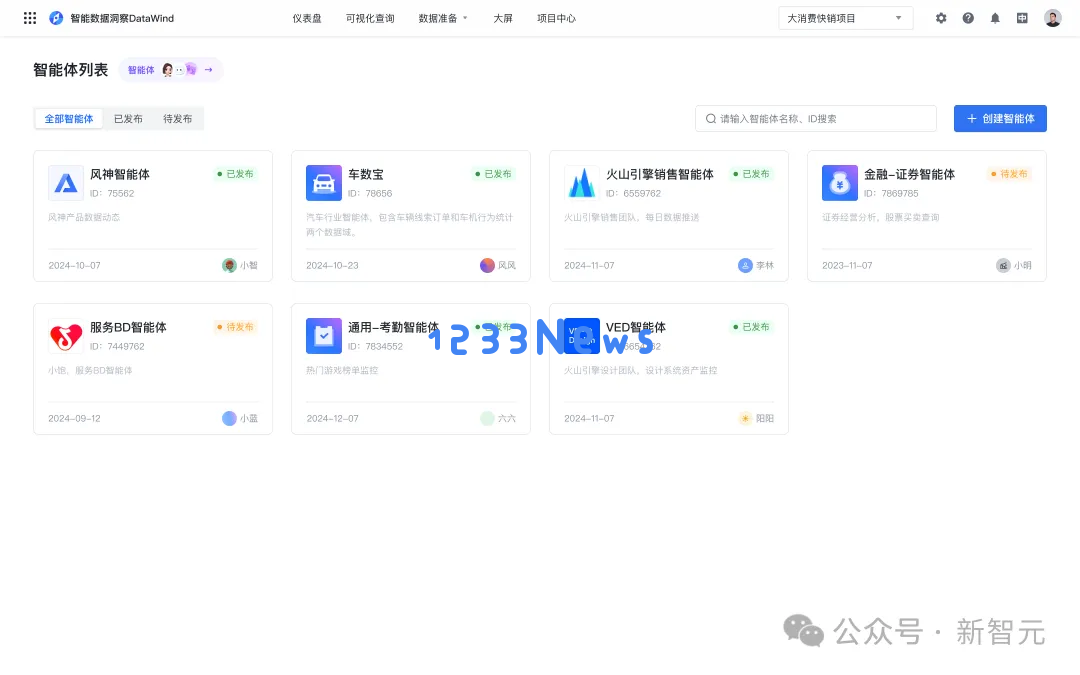The width and height of the screenshot is (1080, 675).
Task: Click the search magnifier icon
Action: tap(710, 118)
